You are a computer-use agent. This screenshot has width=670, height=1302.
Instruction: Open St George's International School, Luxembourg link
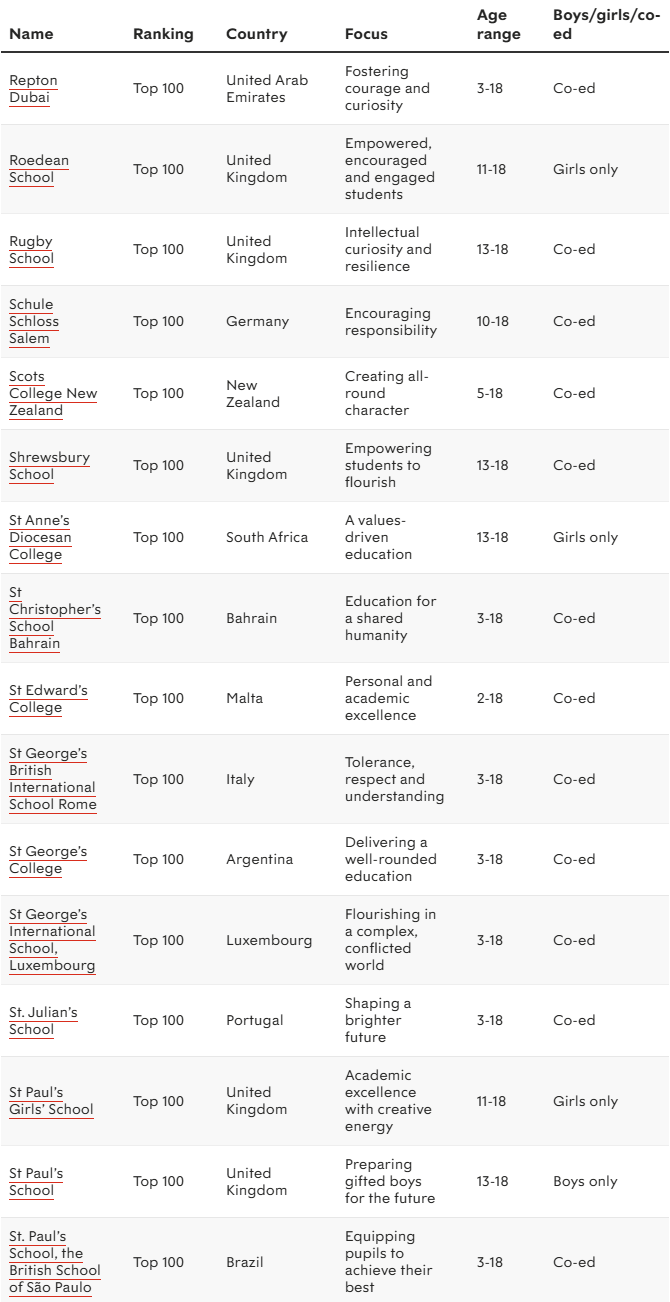click(x=52, y=940)
